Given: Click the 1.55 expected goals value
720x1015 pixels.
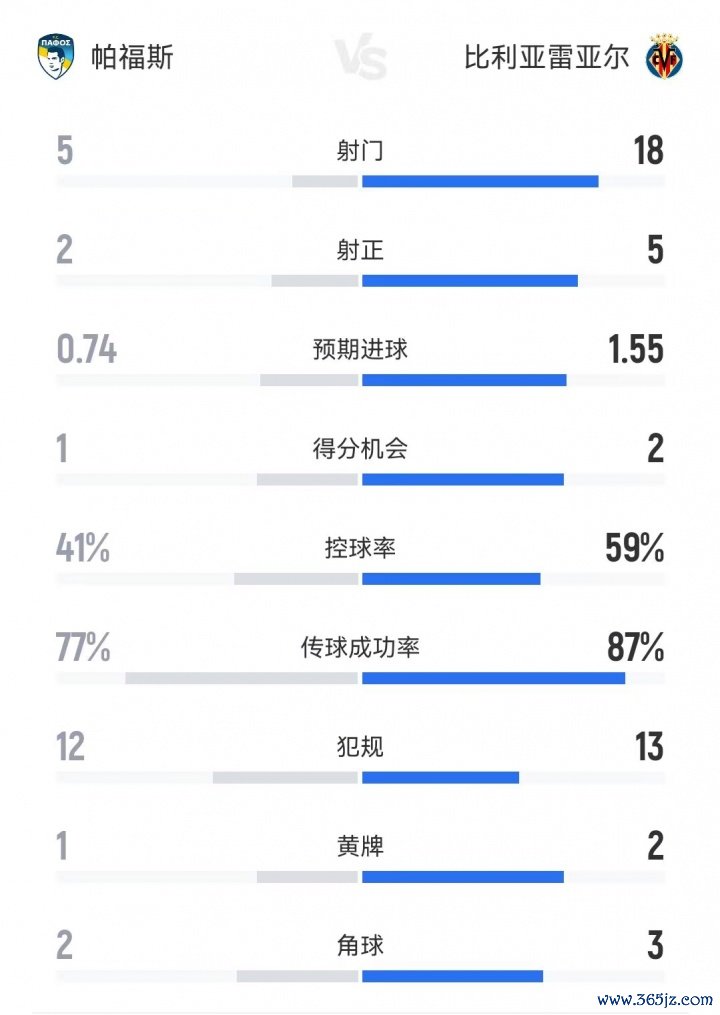Looking at the screenshot, I should (635, 350).
